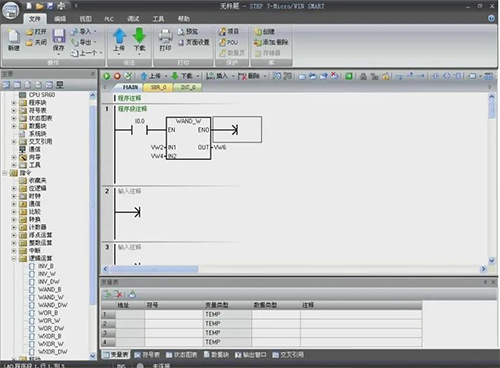
Task: Click the green Run button in editor toolbar
Action: (x=107, y=76)
